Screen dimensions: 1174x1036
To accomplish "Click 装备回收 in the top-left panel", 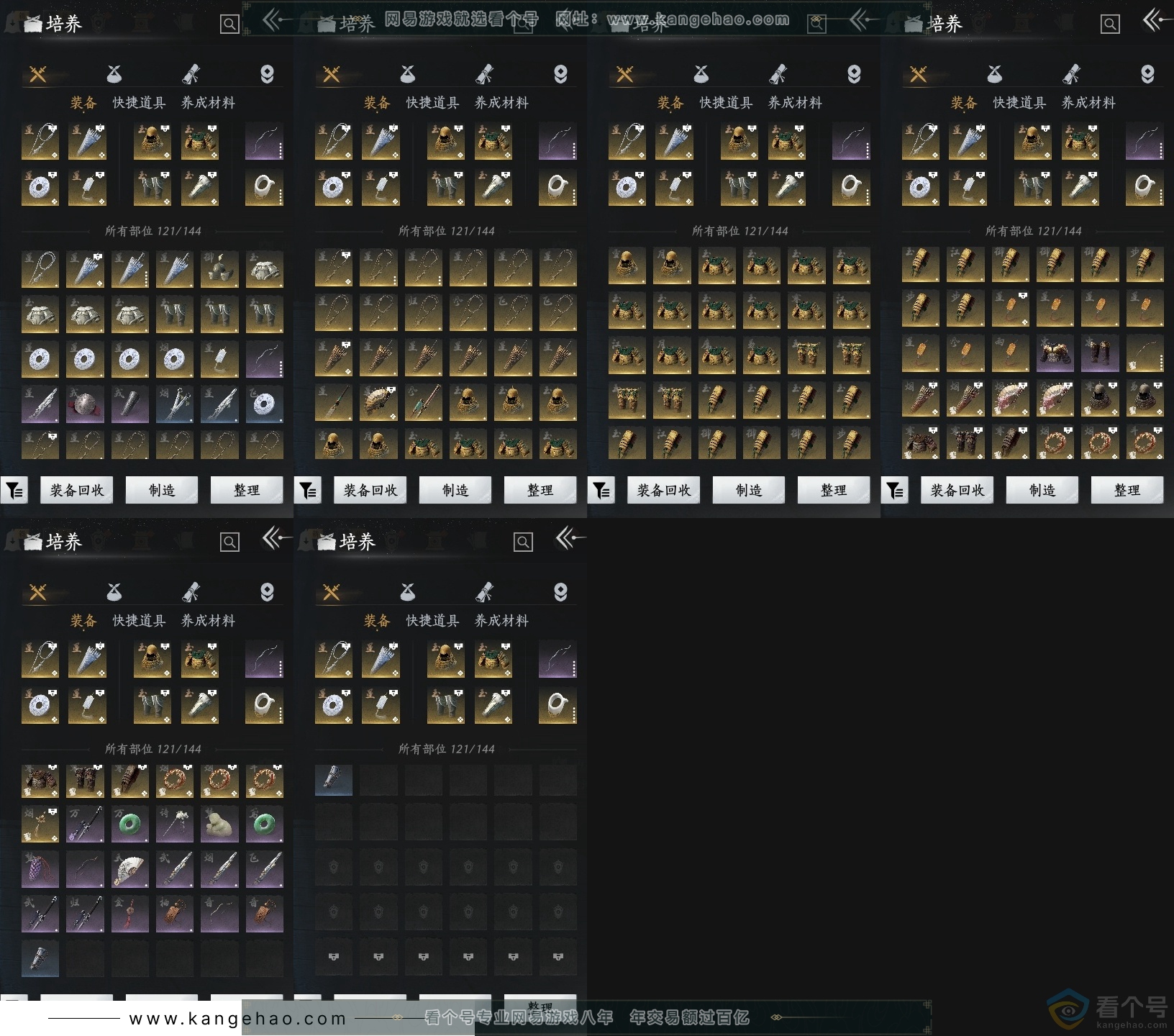I will [77, 491].
